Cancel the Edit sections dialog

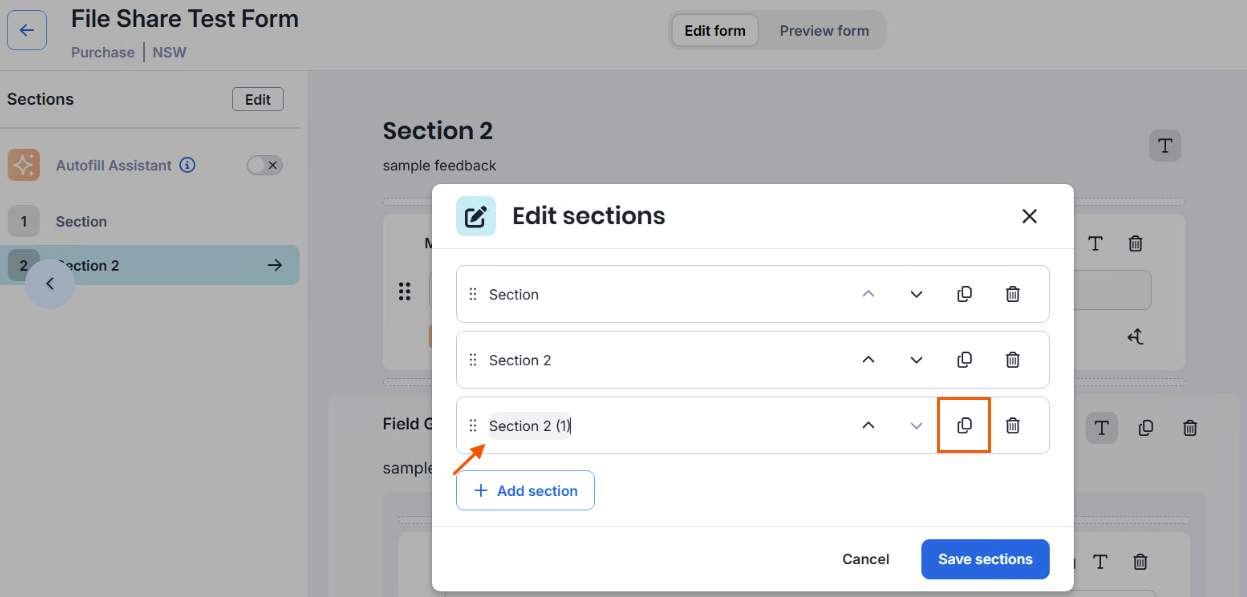865,559
